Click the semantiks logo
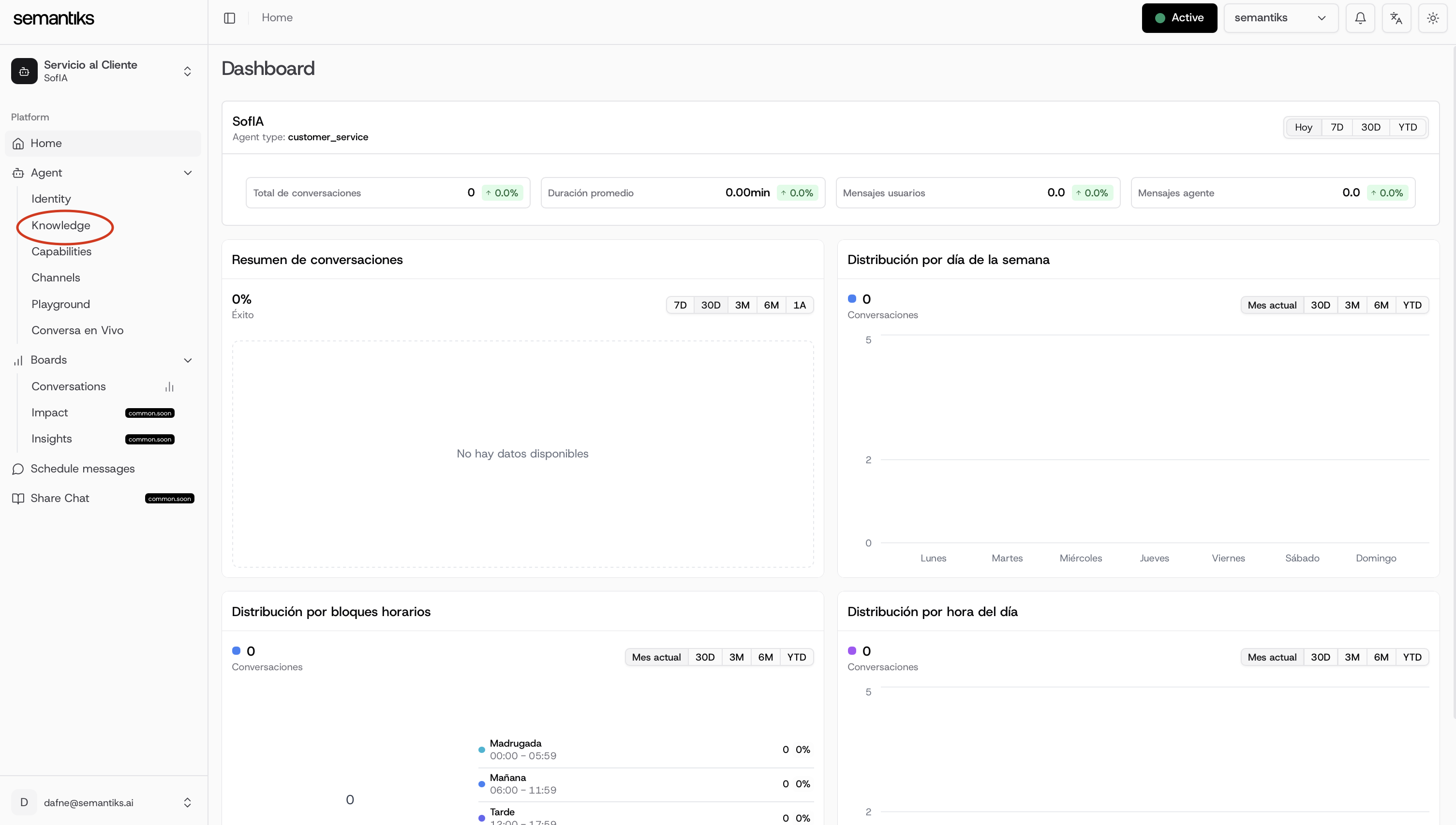 [54, 18]
